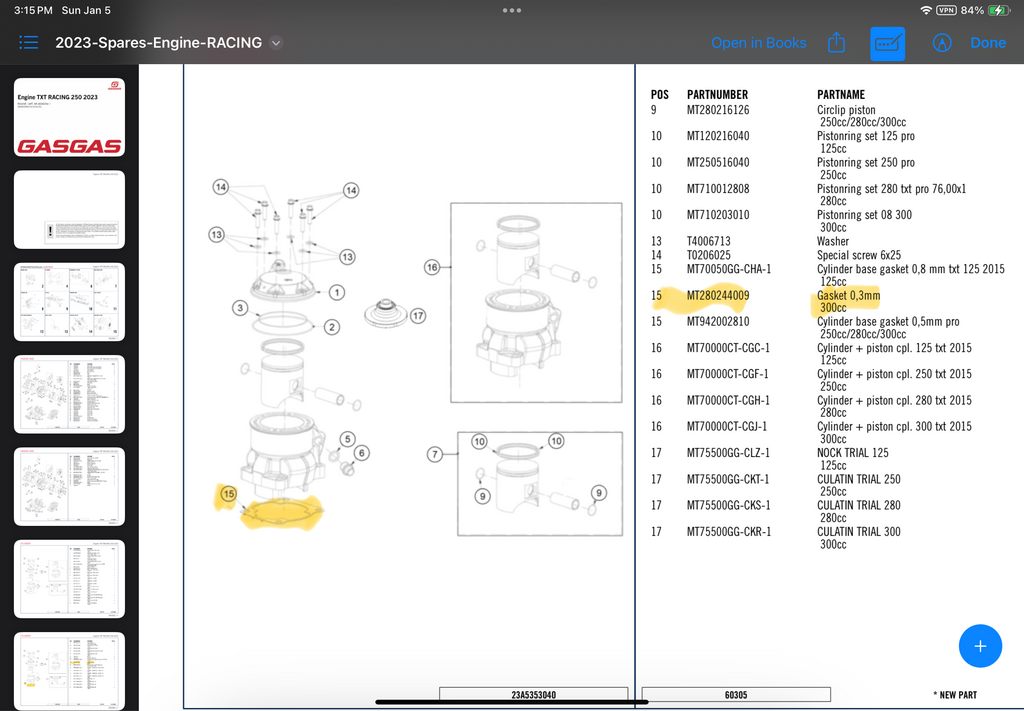Image resolution: width=1024 pixels, height=711 pixels.
Task: Click the Open in Books link
Action: (x=758, y=43)
